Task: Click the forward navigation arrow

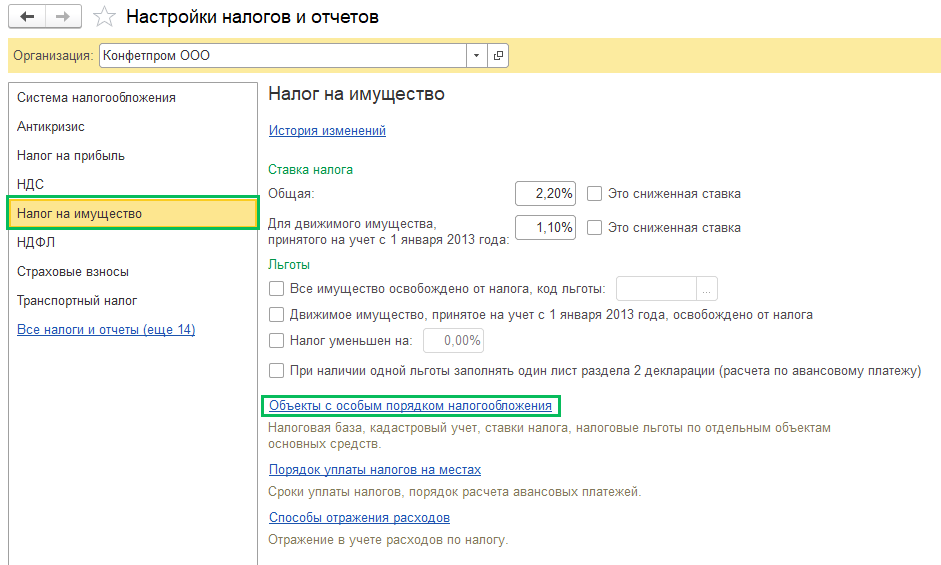Action: [x=62, y=17]
